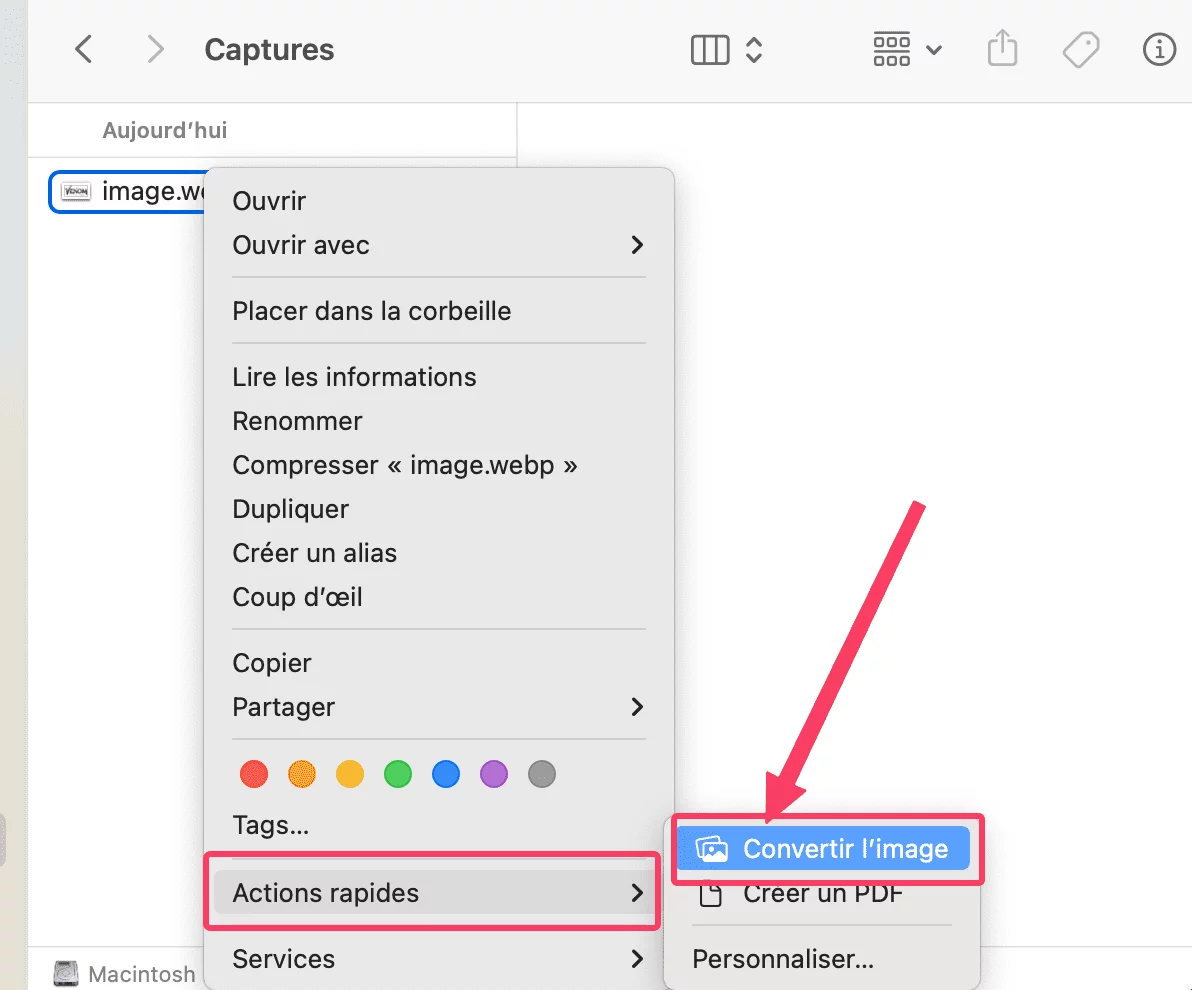This screenshot has height=990, width=1192.
Task: Choose Renommer in context menu
Action: pyautogui.click(x=438, y=421)
